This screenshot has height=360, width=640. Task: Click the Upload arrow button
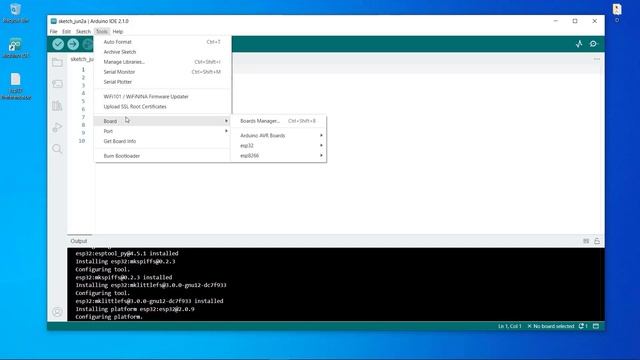[x=73, y=44]
